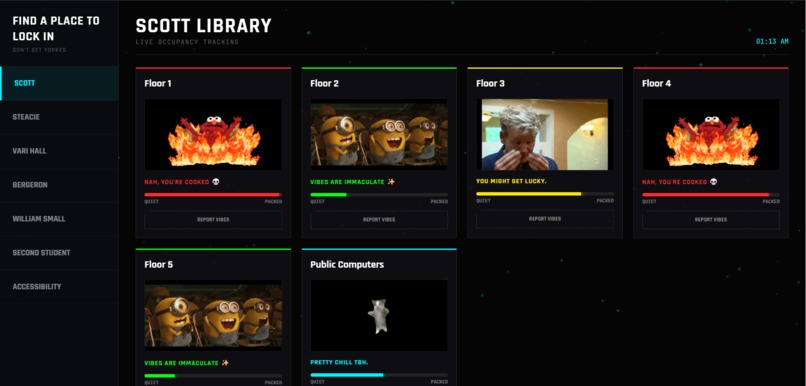Go to BERGERON in the sidebar

(x=60, y=185)
